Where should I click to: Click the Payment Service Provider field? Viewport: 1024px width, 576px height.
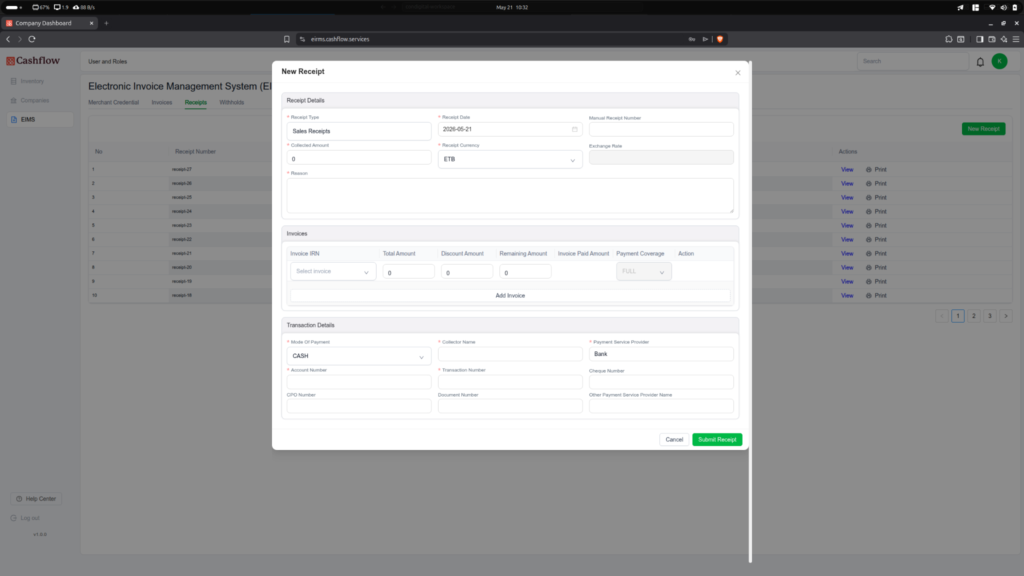click(661, 354)
